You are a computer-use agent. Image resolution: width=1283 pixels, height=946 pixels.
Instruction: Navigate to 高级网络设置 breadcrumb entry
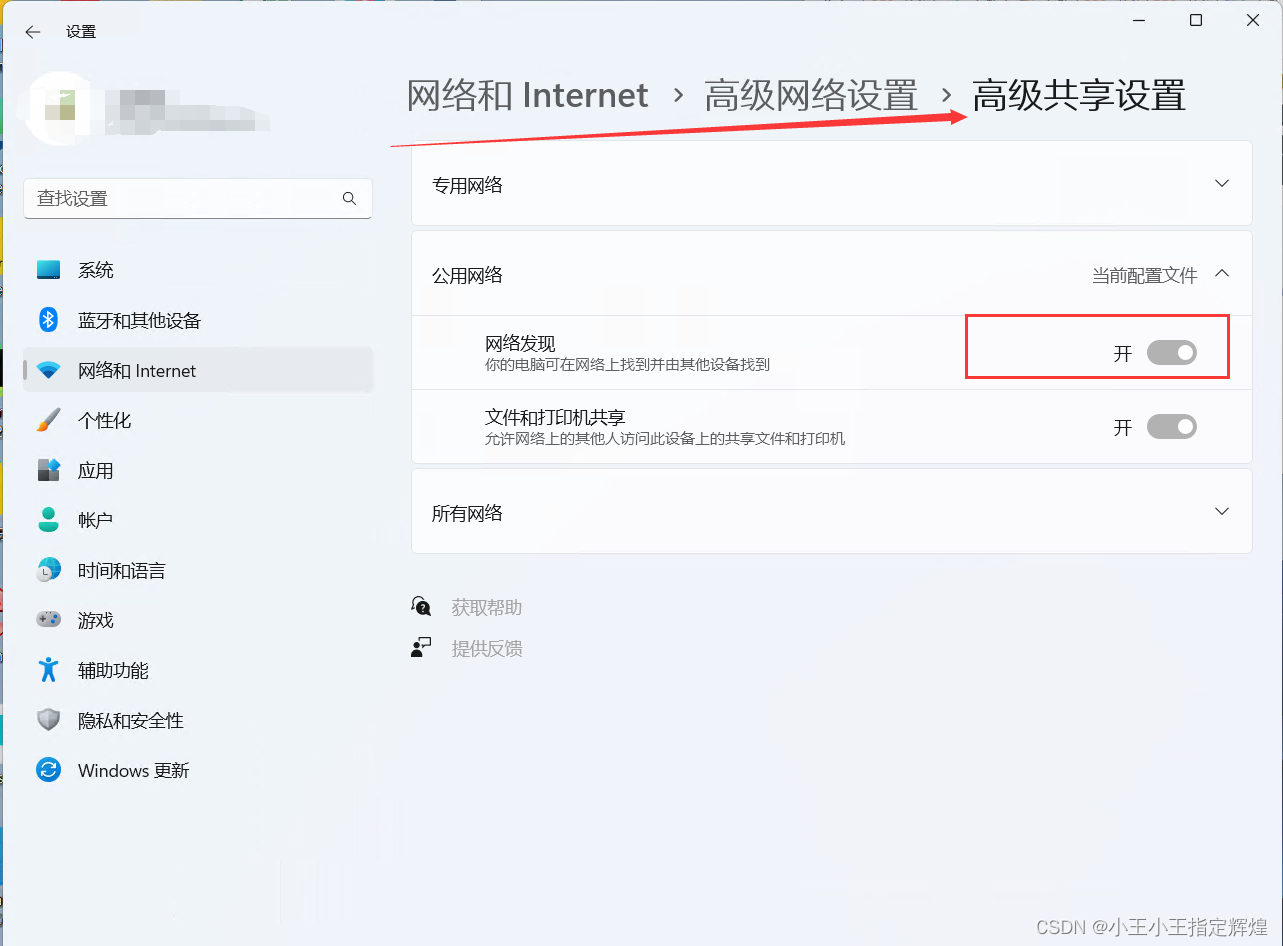[811, 95]
